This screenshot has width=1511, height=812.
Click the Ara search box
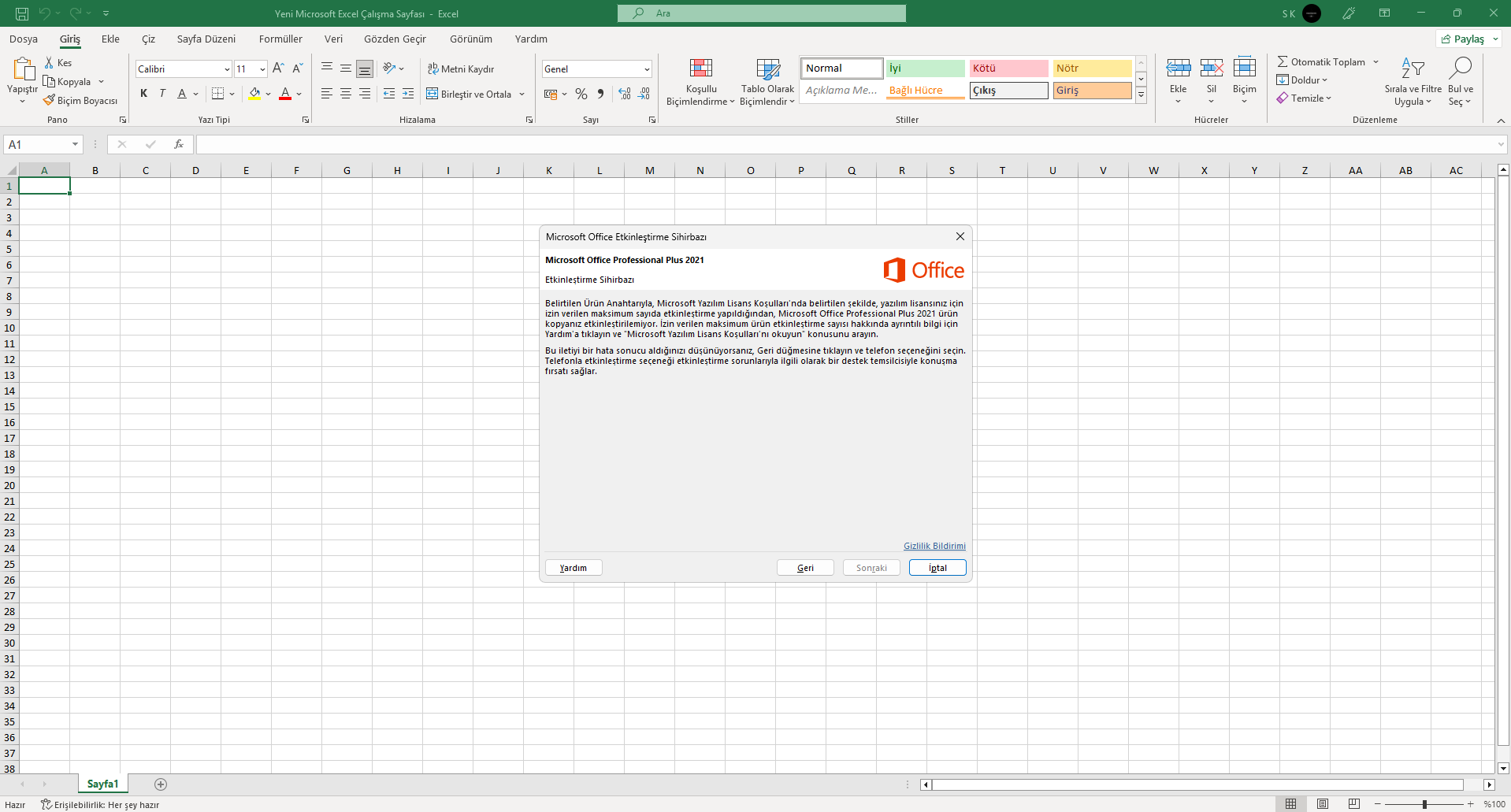pos(762,13)
